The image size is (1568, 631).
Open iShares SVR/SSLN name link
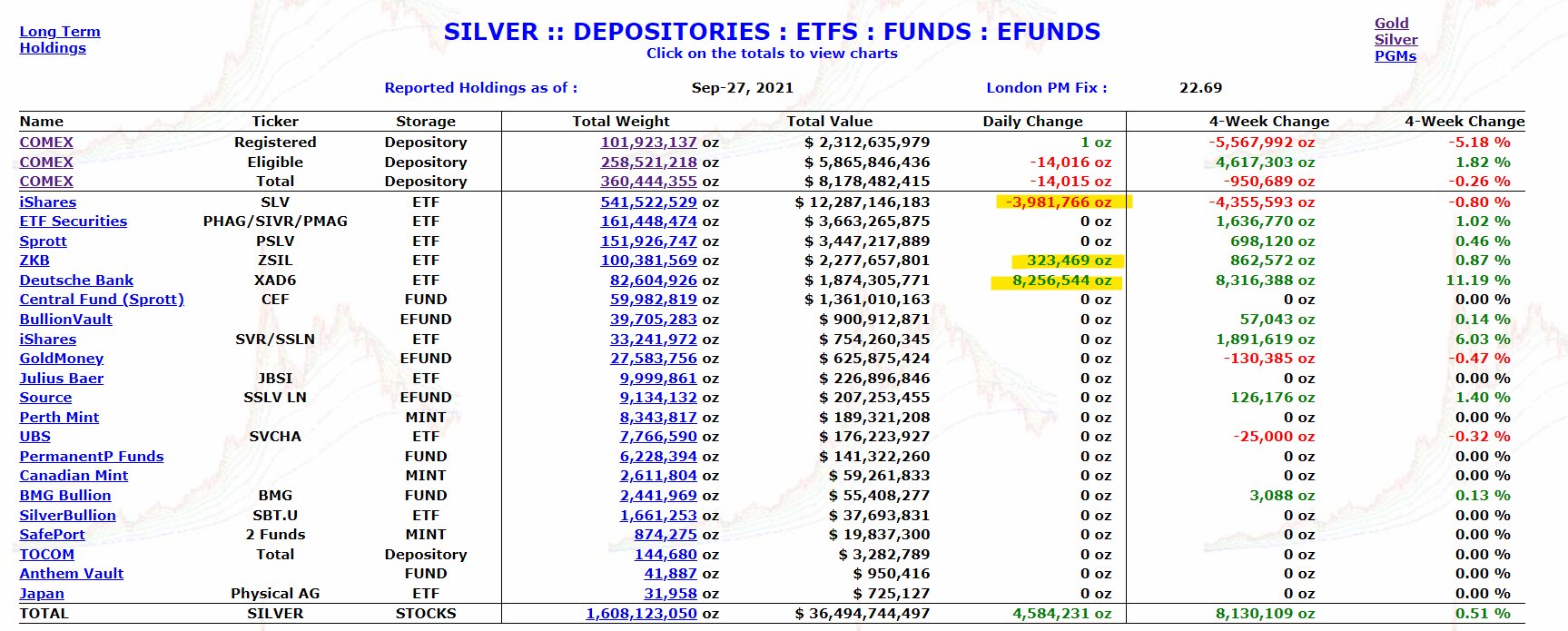pyautogui.click(x=48, y=340)
